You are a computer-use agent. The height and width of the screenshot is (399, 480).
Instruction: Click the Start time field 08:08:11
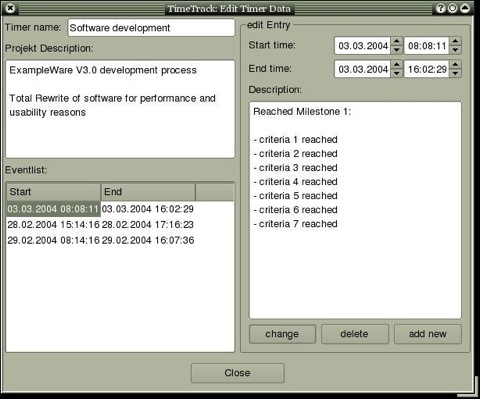[x=427, y=46]
